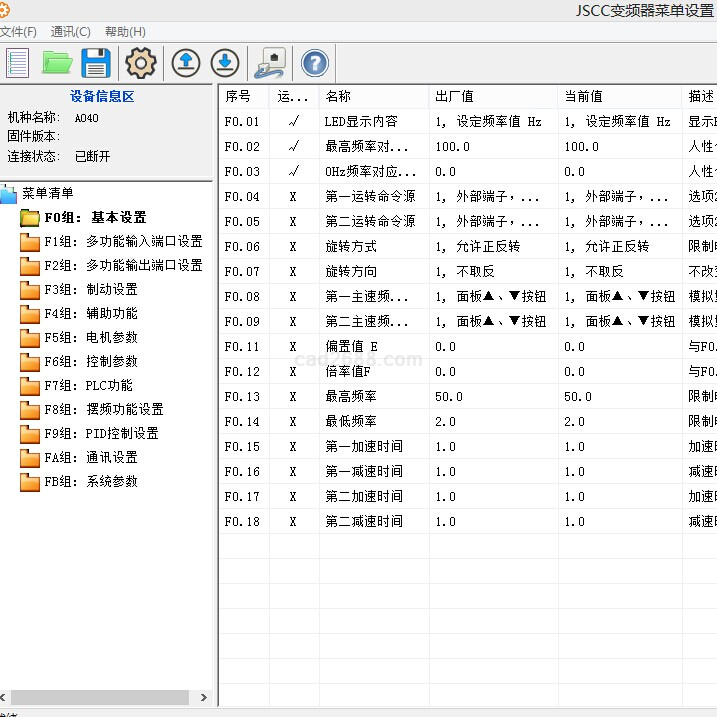Open file with the green folder icon
Viewport: 717px width, 717px height.
[x=57, y=63]
